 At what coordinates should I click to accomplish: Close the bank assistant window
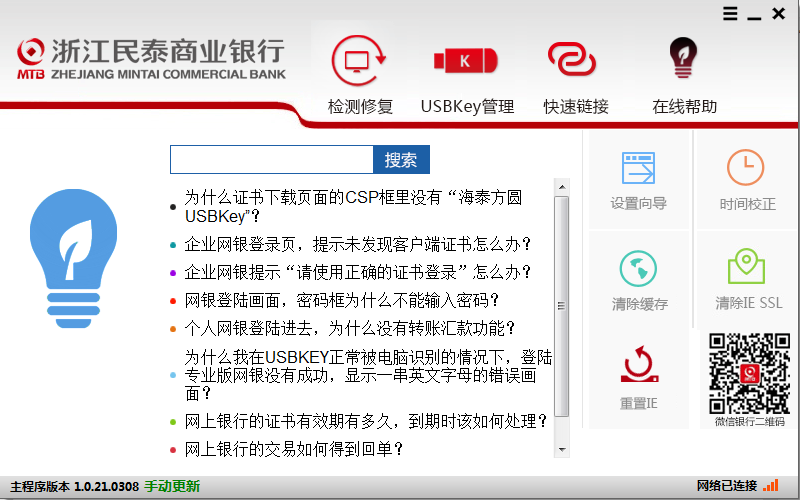click(x=779, y=13)
